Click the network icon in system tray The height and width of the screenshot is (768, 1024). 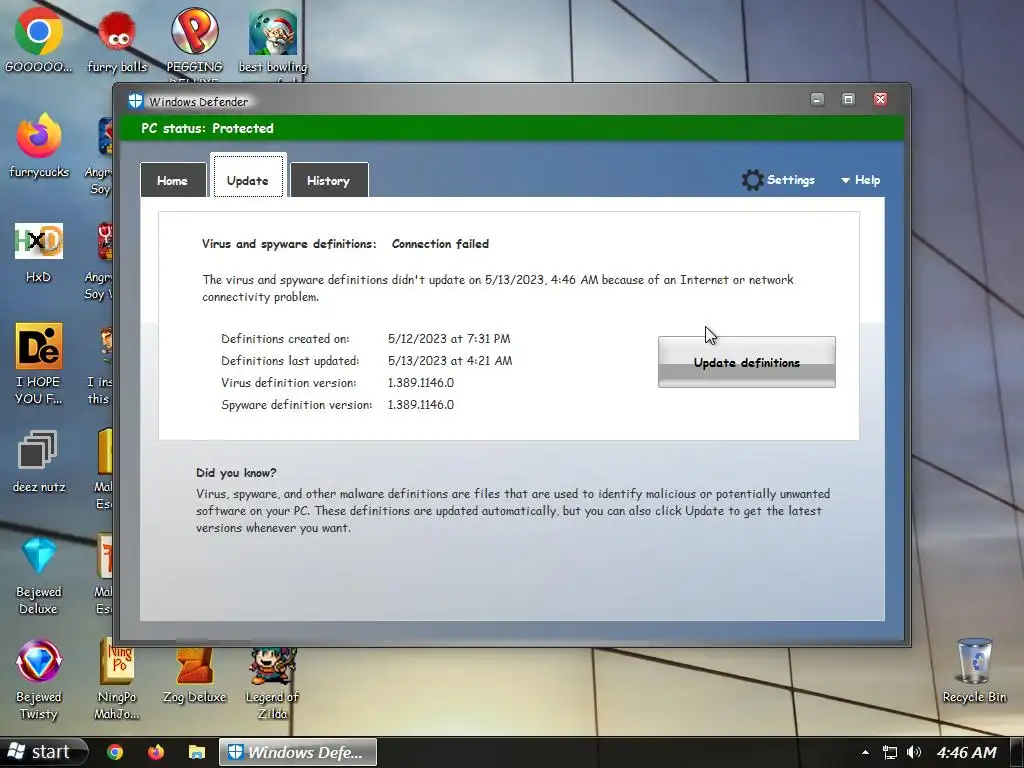889,752
